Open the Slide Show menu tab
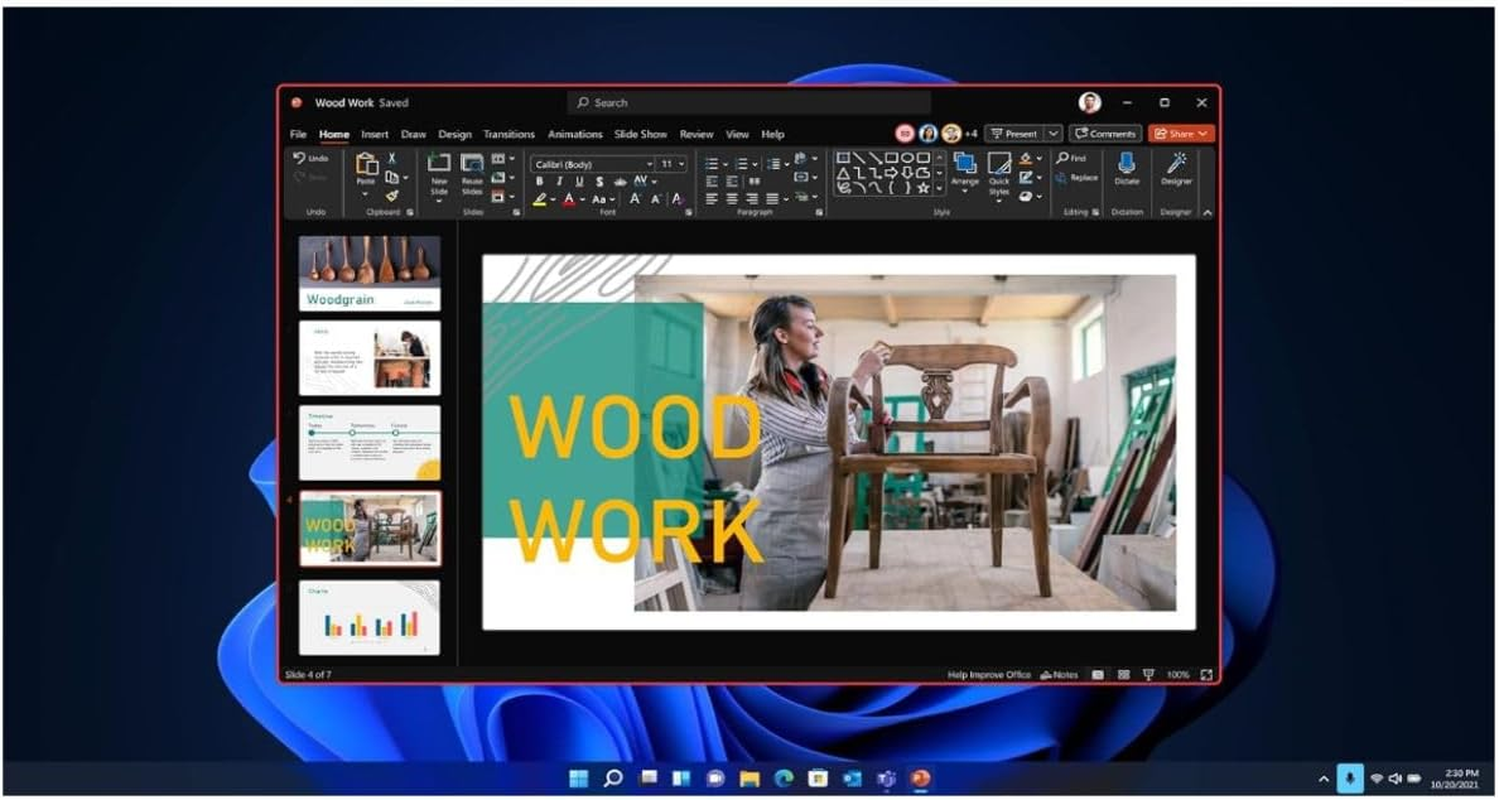 640,133
